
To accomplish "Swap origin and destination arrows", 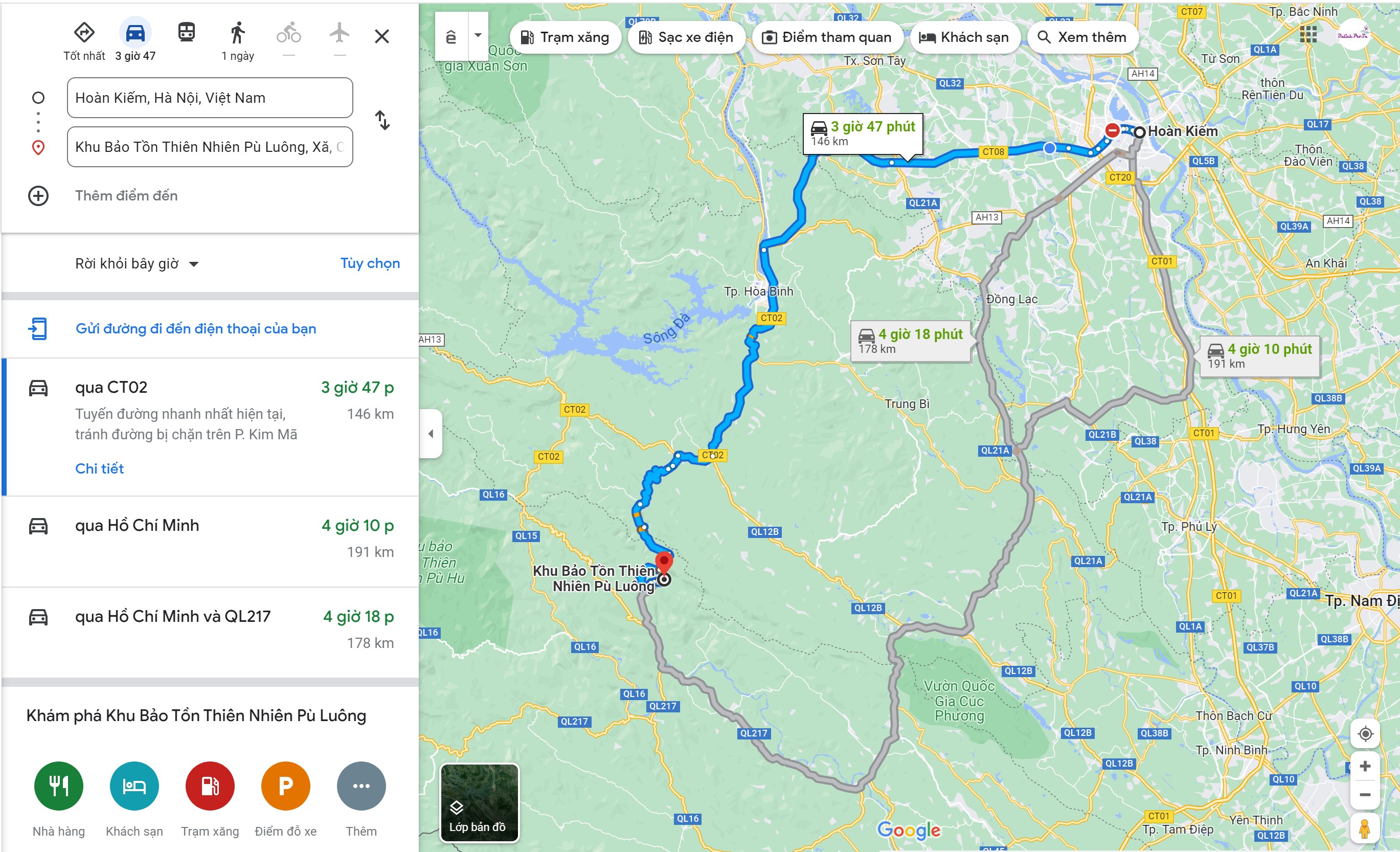I will [x=382, y=120].
